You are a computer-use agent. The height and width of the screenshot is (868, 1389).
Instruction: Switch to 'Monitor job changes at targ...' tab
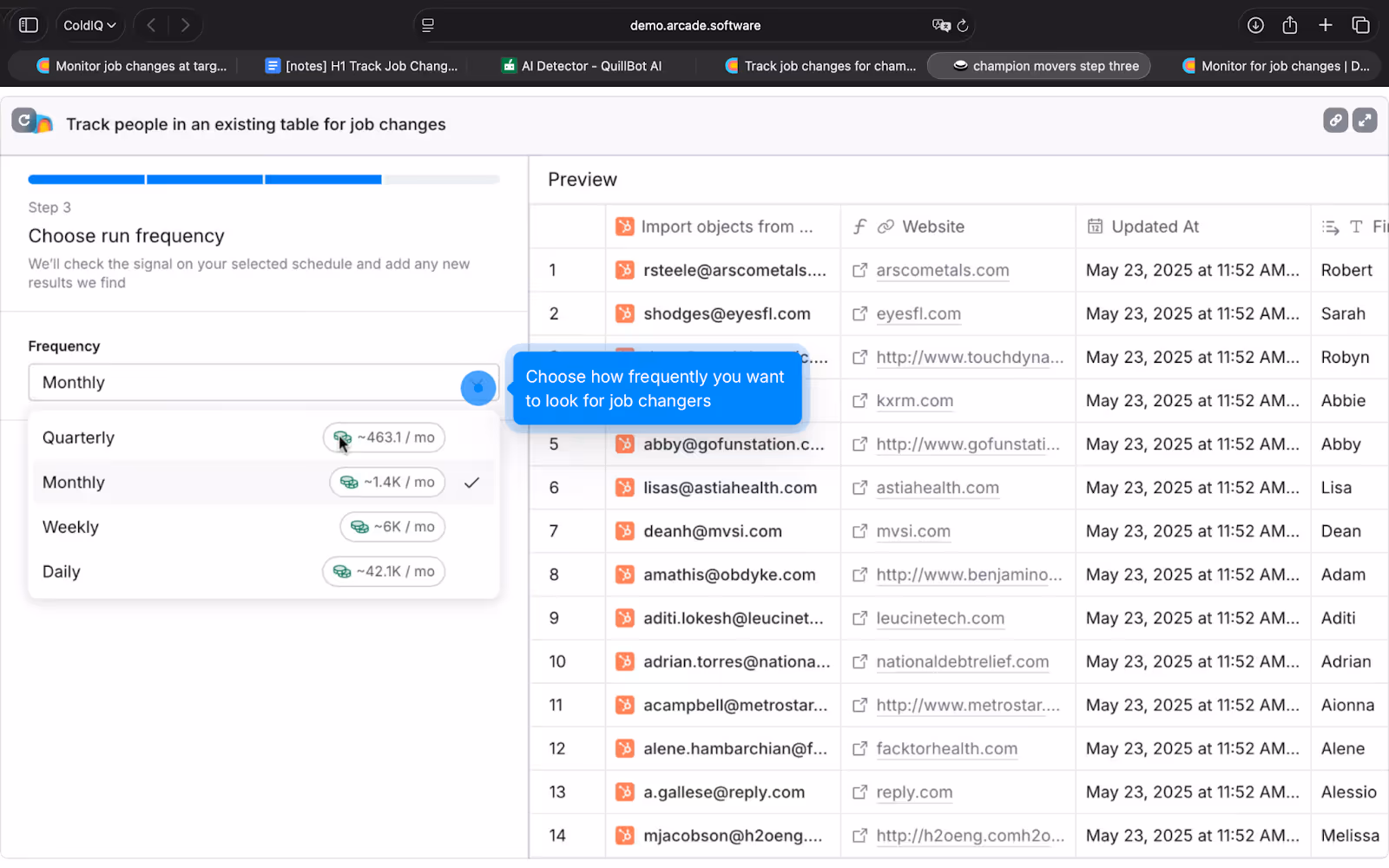tap(132, 66)
